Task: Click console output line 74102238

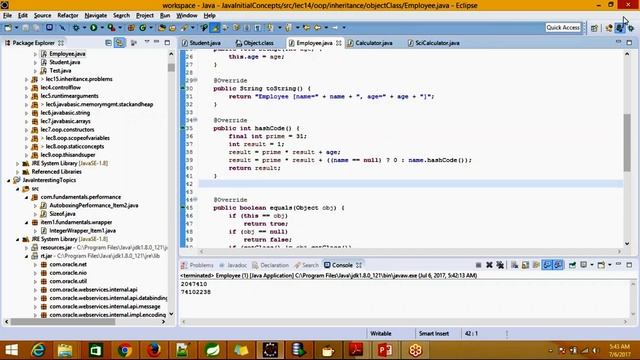Action: click(196, 292)
